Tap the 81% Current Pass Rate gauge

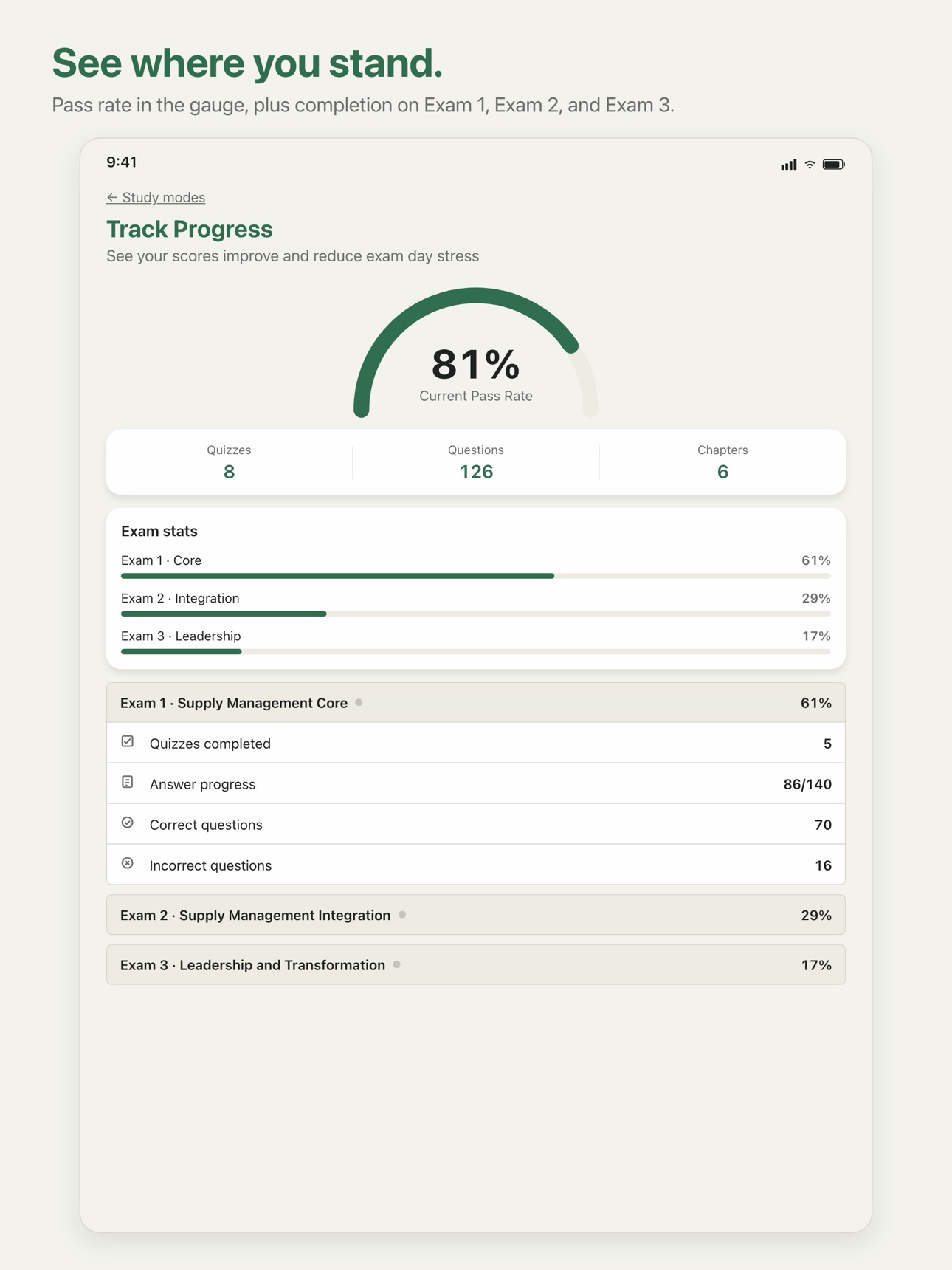(x=476, y=353)
